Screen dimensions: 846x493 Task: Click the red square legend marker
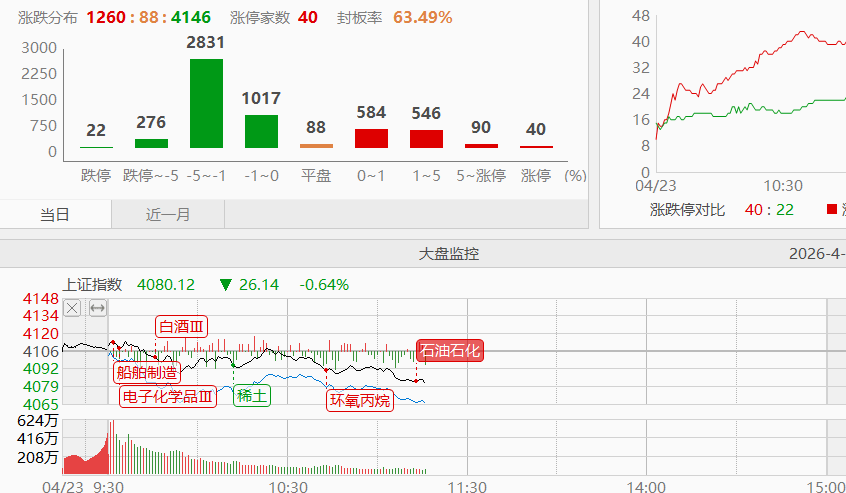831,210
